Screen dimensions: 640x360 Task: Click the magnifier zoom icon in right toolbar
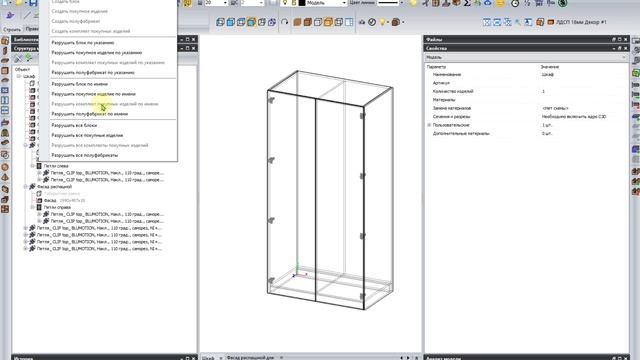(x=518, y=22)
